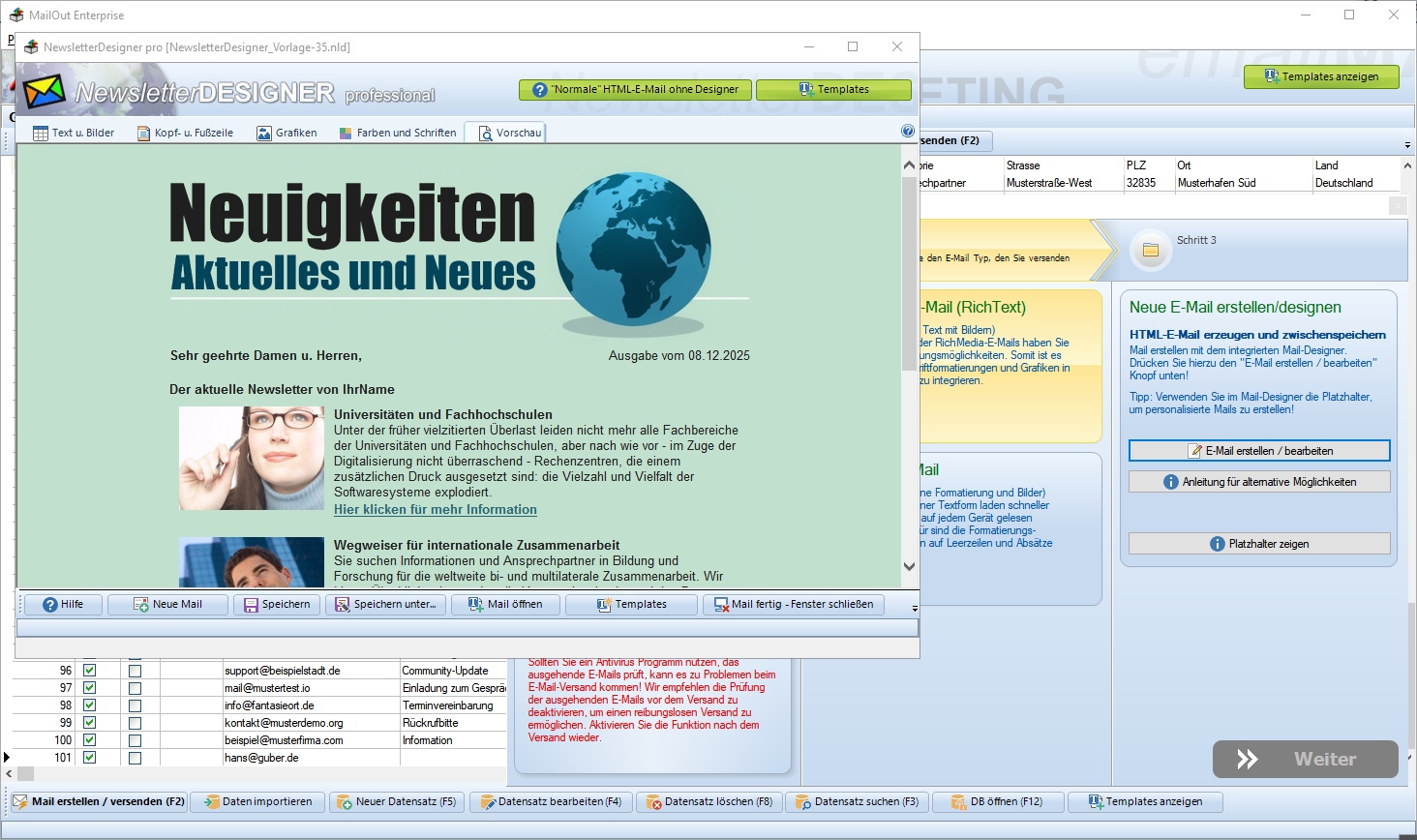Open the Kopf- u. Fußzeile tab
Screen dimensions: 1417x840
[185, 133]
